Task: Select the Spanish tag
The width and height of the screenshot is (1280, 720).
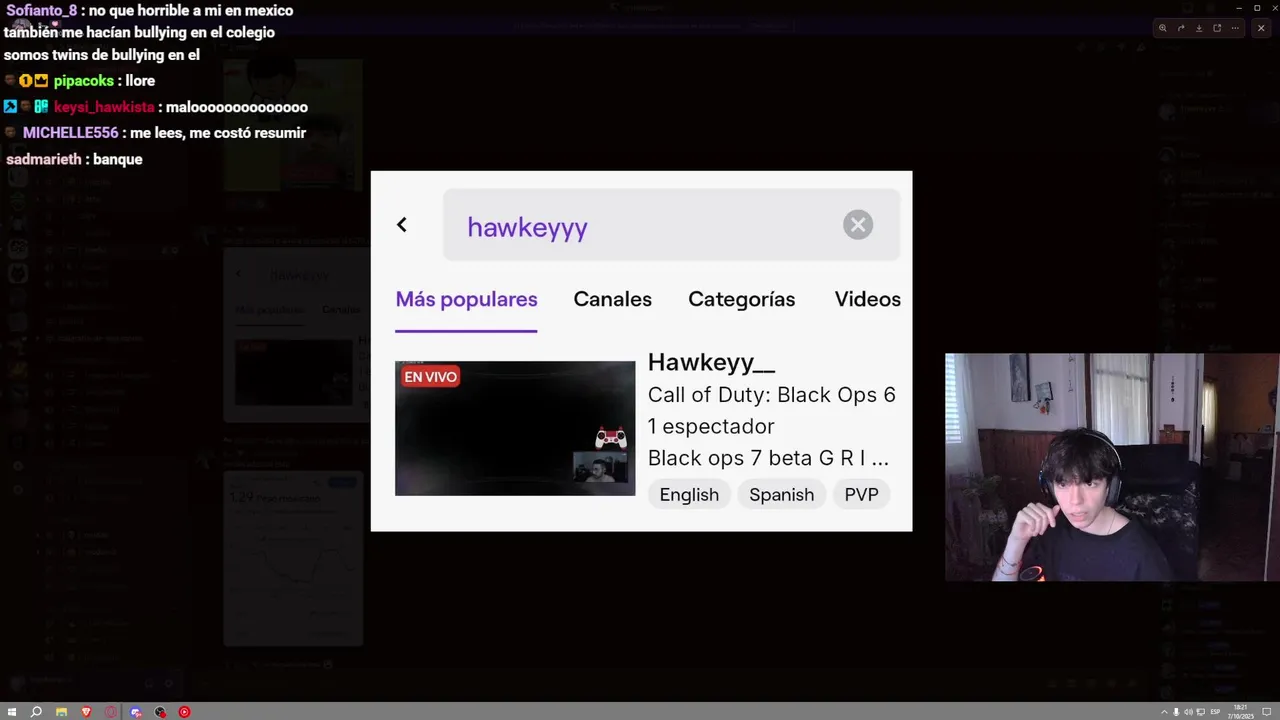Action: pyautogui.click(x=782, y=494)
